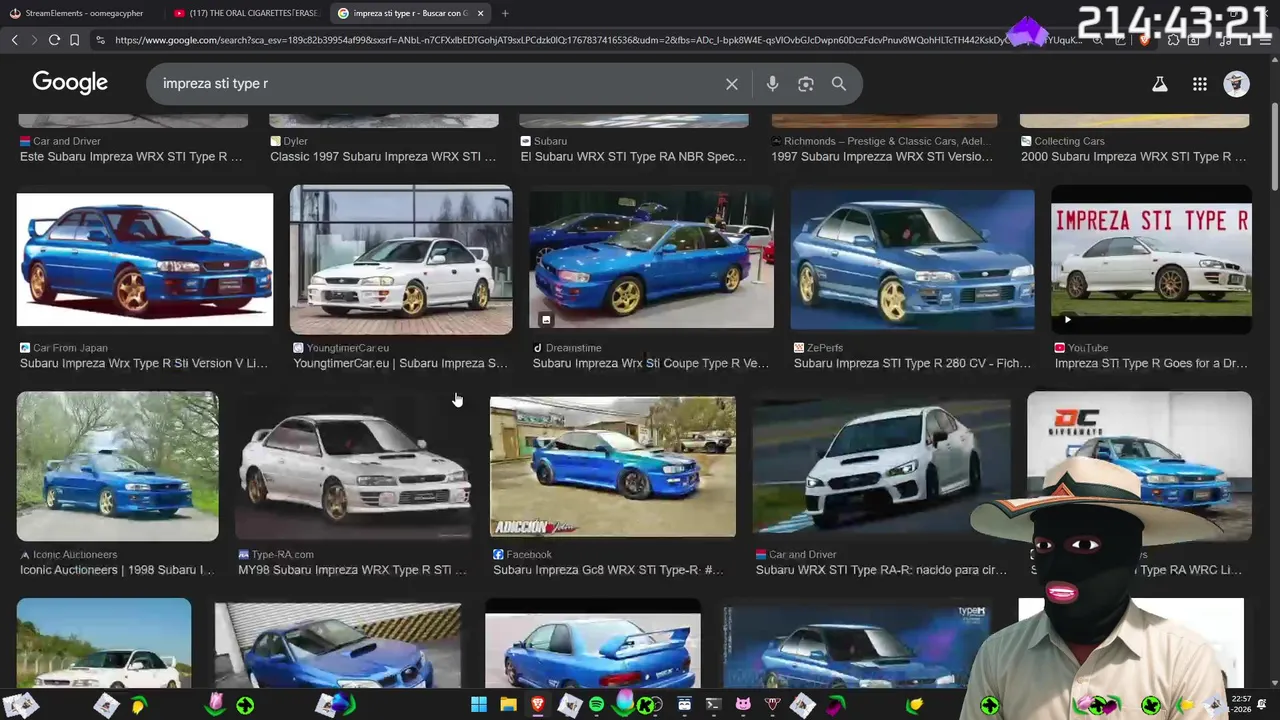The width and height of the screenshot is (1280, 720).
Task: Start voice search with the microphone icon
Action: click(x=772, y=84)
